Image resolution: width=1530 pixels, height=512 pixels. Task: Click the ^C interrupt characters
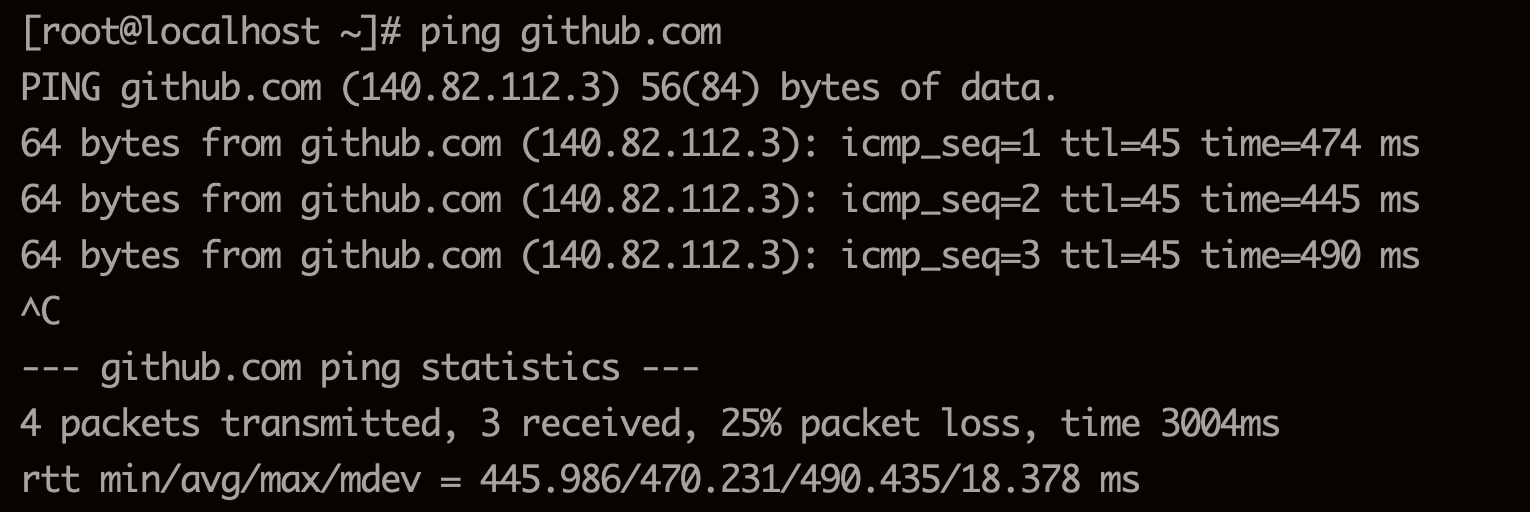tap(40, 312)
